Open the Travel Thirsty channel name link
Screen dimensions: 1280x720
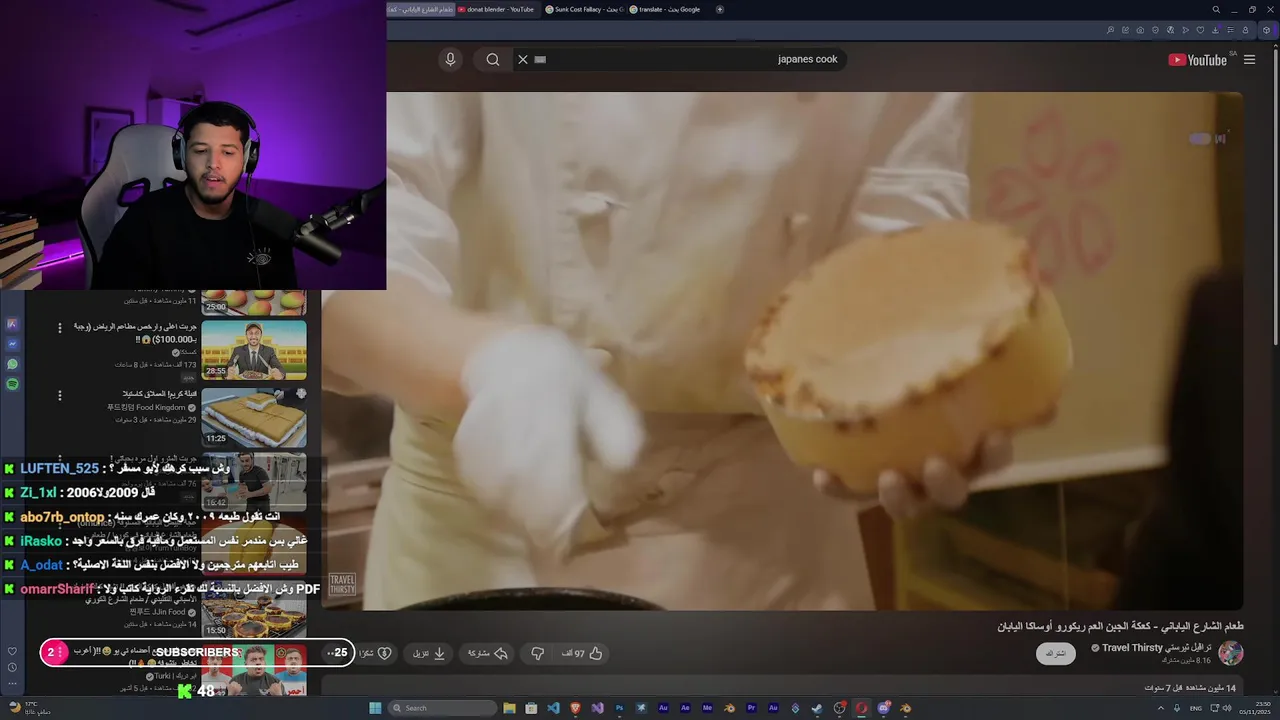[1156, 647]
